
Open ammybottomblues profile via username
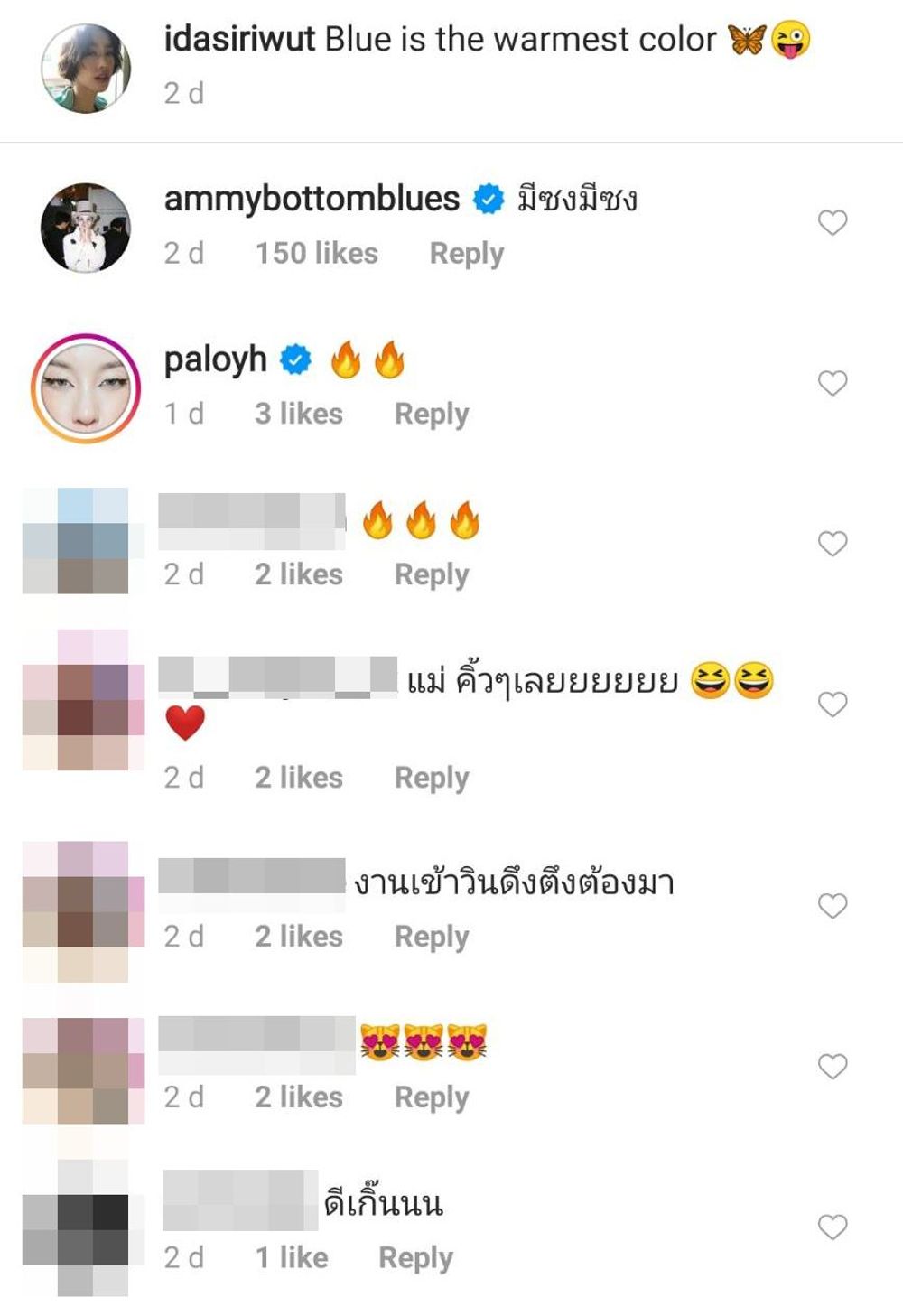[312, 199]
